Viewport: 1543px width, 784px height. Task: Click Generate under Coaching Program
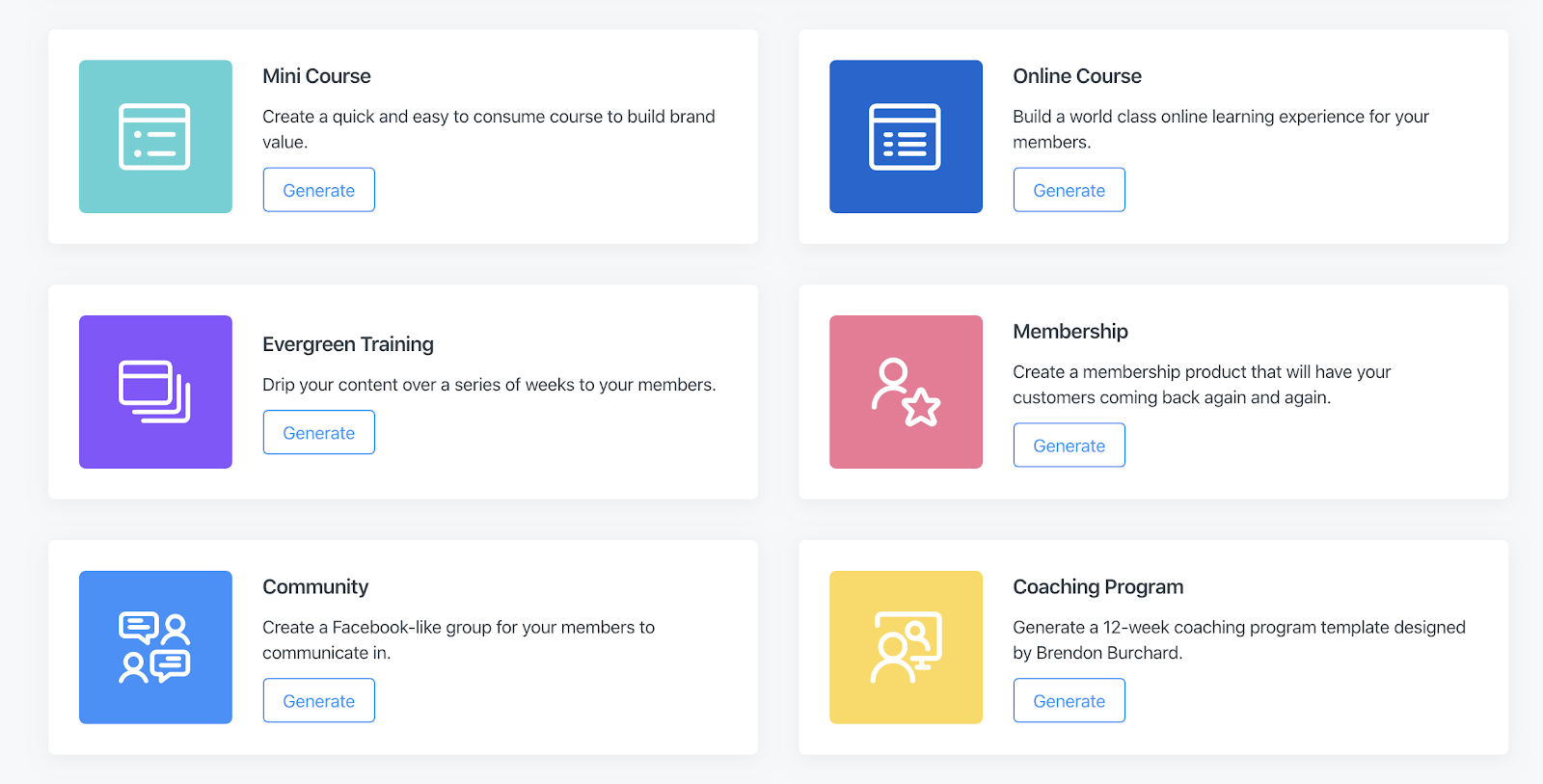pyautogui.click(x=1069, y=701)
